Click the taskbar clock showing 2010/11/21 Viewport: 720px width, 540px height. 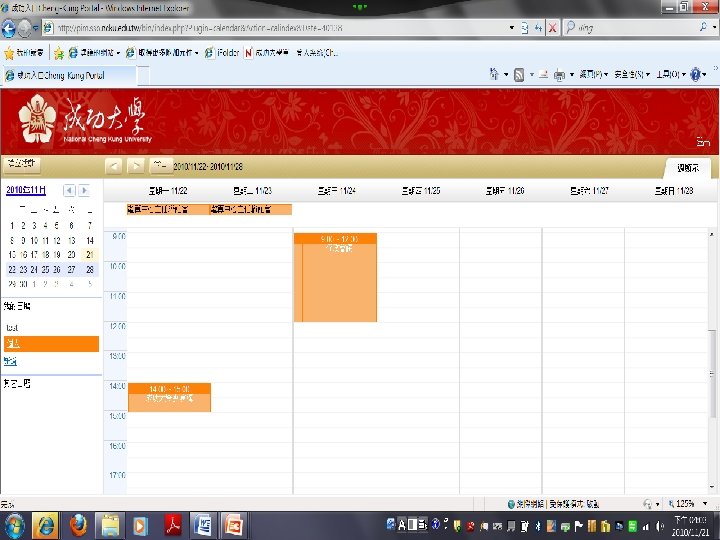point(691,526)
